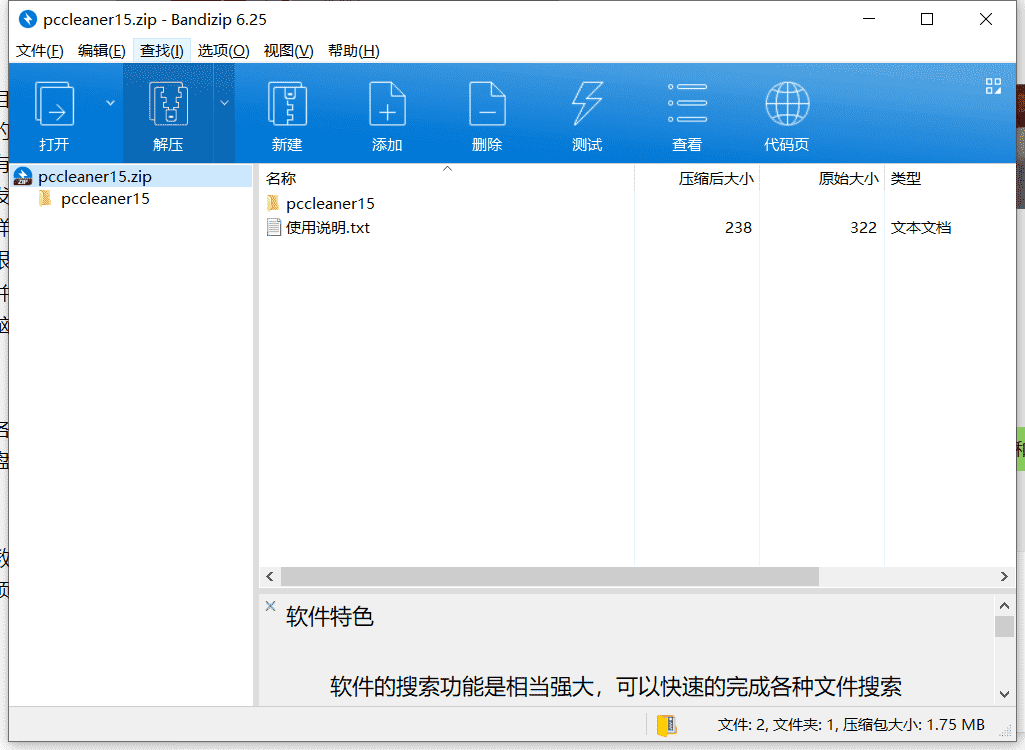Open the 编辑(E) menu
The height and width of the screenshot is (750, 1025).
101,51
